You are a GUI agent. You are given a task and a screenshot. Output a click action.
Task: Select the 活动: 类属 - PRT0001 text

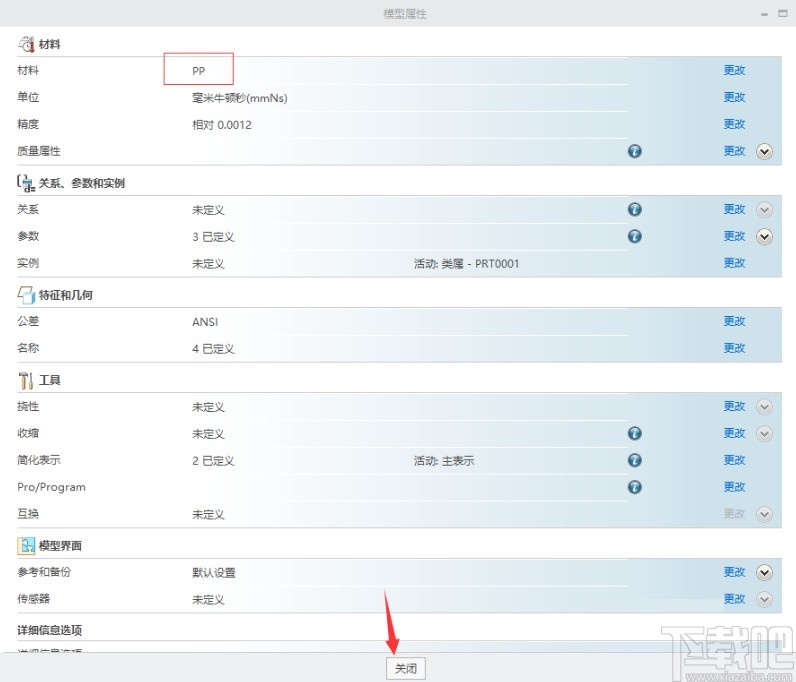click(467, 264)
